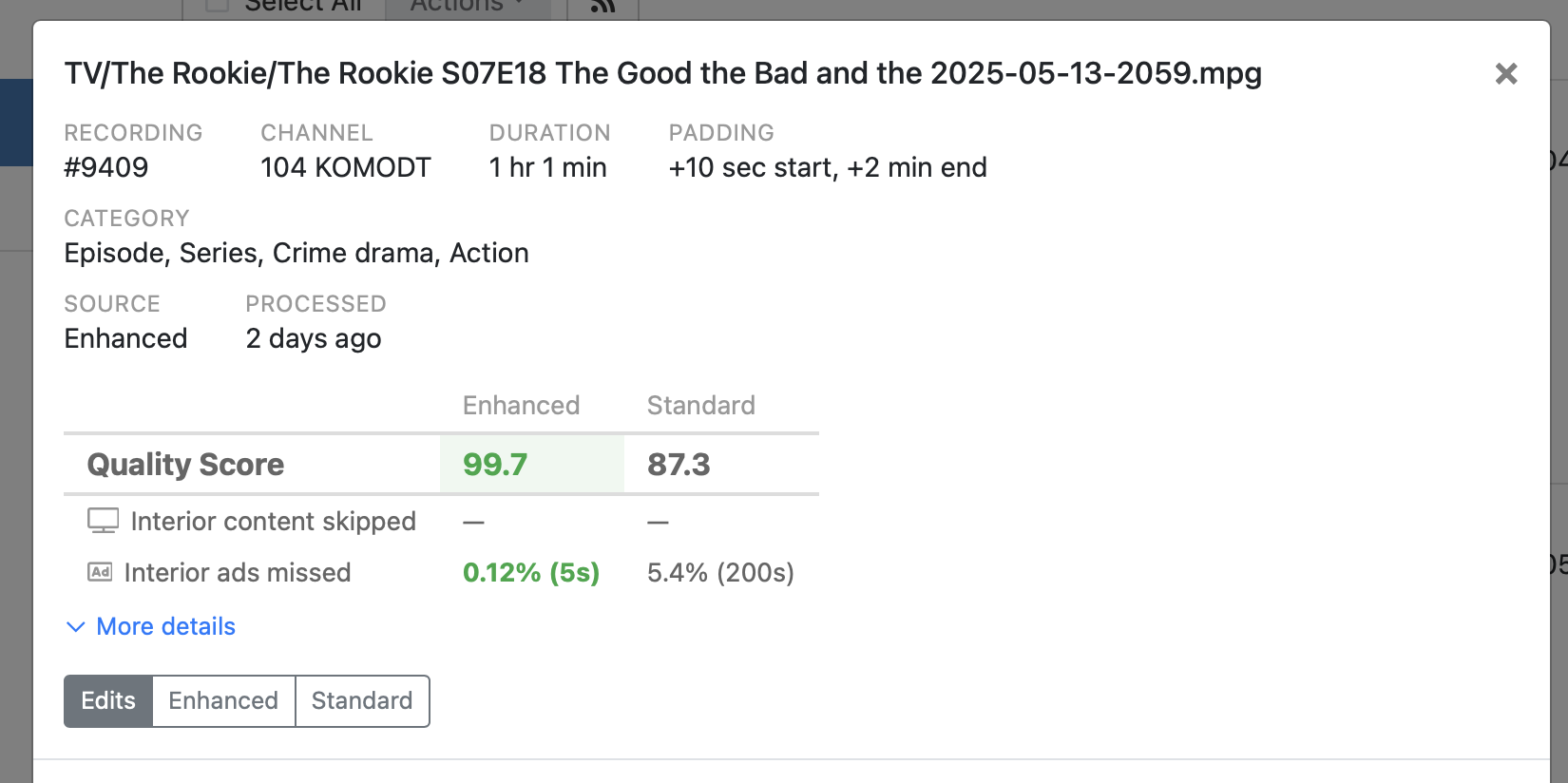Click the 5.4% (200s) standard ads value
This screenshot has width=1568, height=783.
[x=720, y=573]
